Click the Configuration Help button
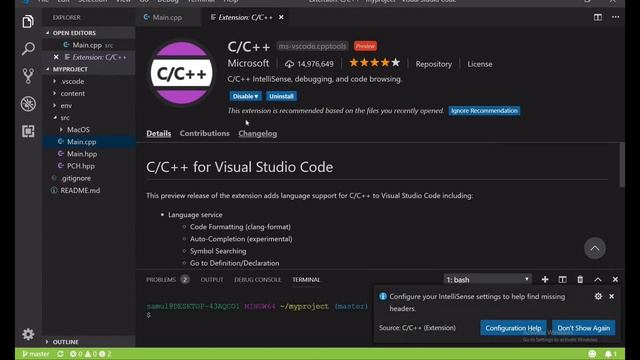Screen dimensions: 640x360 (513, 328)
